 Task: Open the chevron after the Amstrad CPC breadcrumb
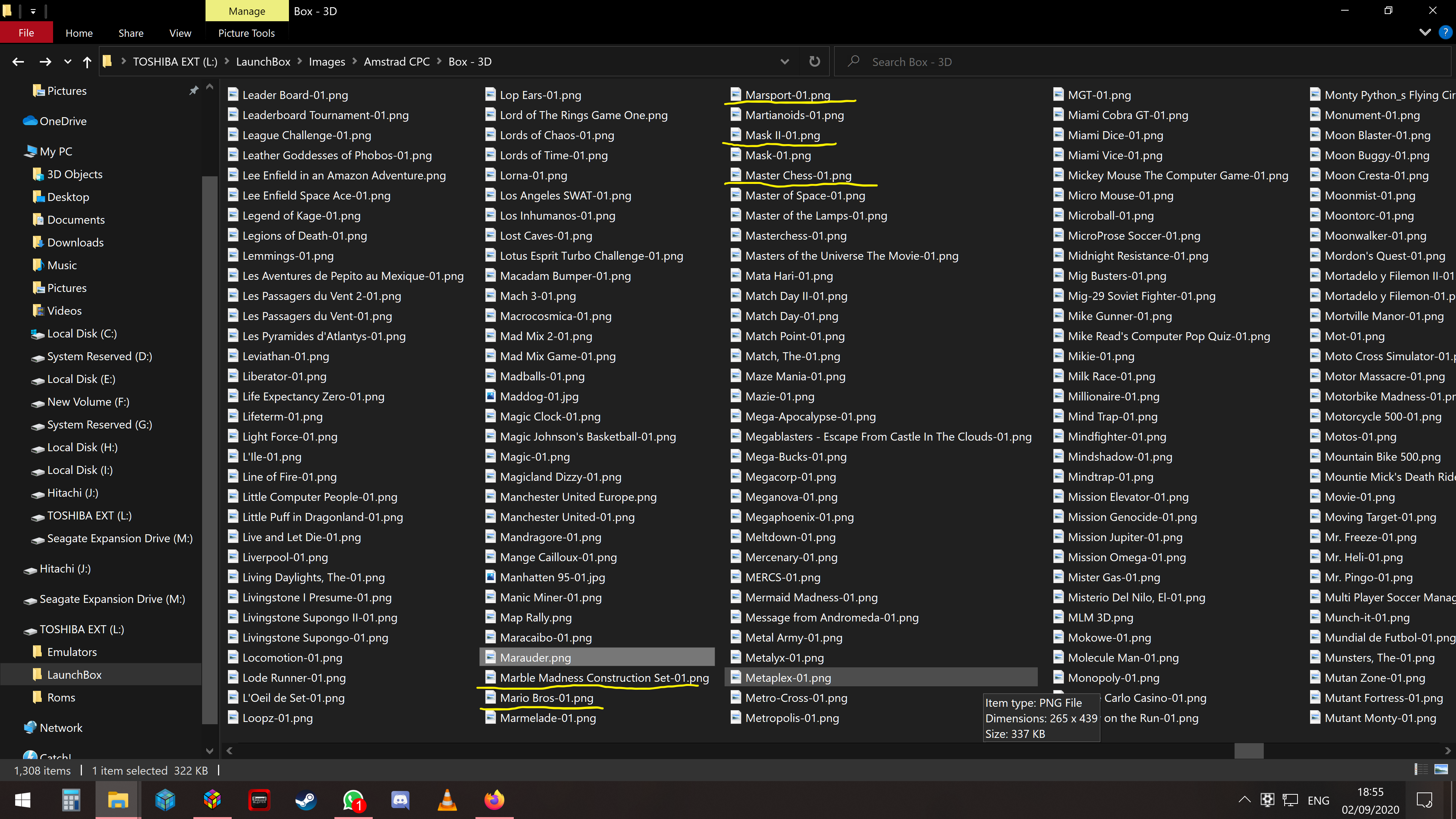tap(439, 61)
